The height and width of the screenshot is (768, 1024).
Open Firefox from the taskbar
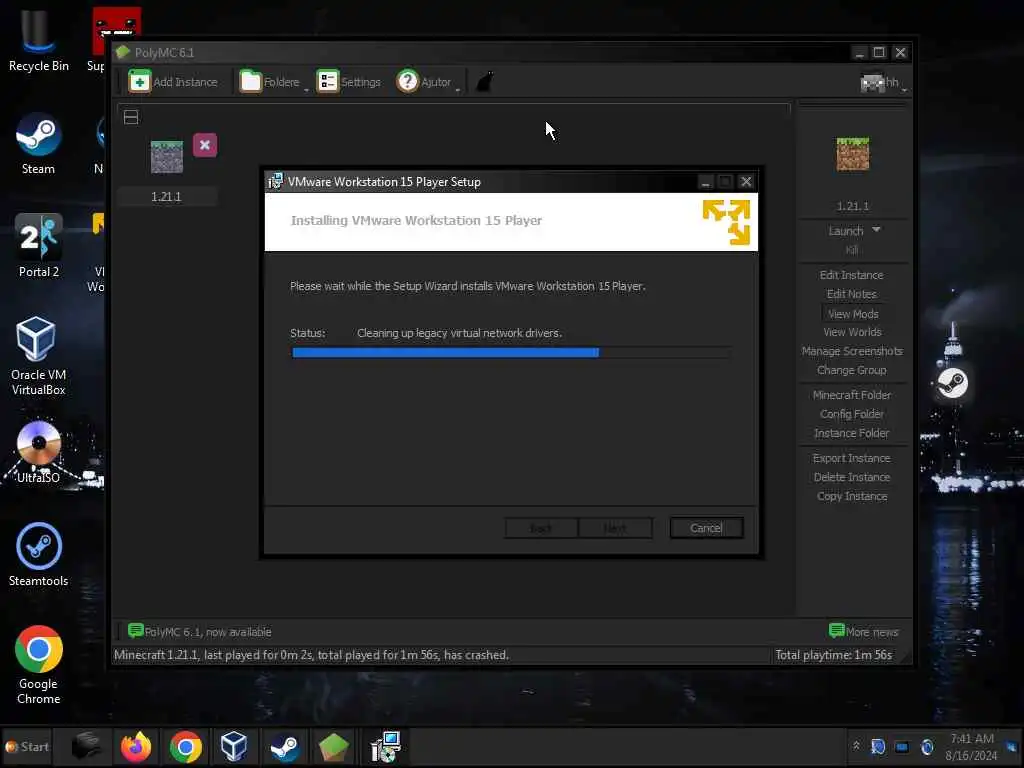(136, 746)
